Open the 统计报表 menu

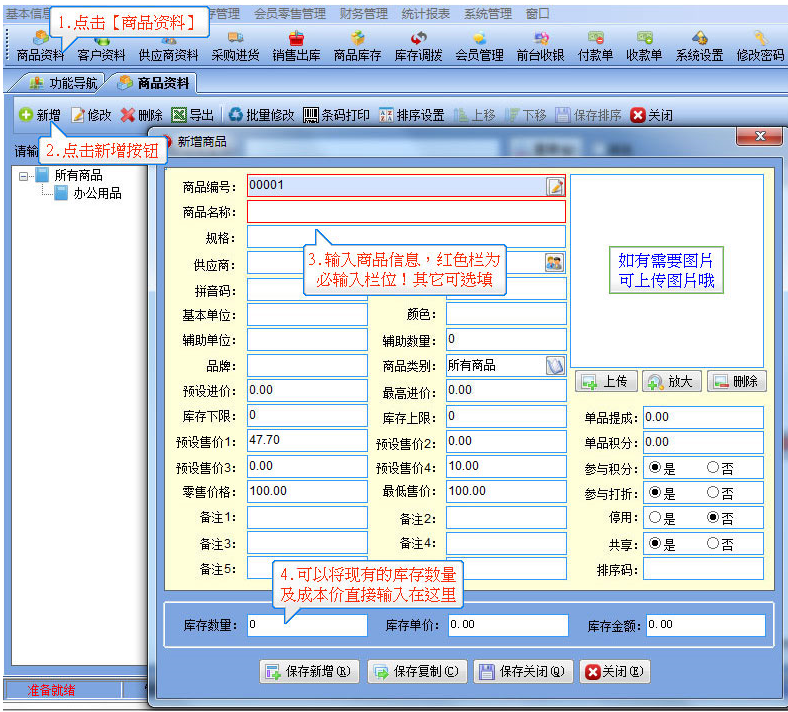[425, 14]
